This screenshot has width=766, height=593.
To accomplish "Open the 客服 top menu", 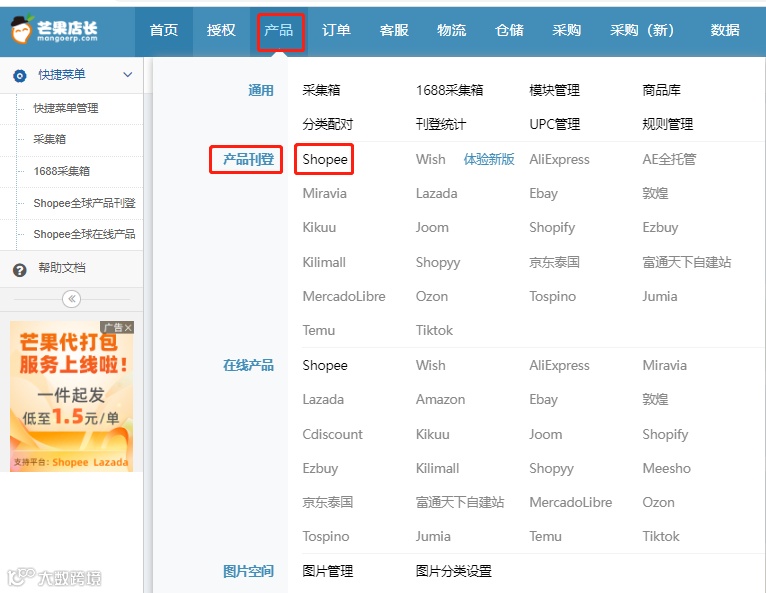I will point(394,30).
